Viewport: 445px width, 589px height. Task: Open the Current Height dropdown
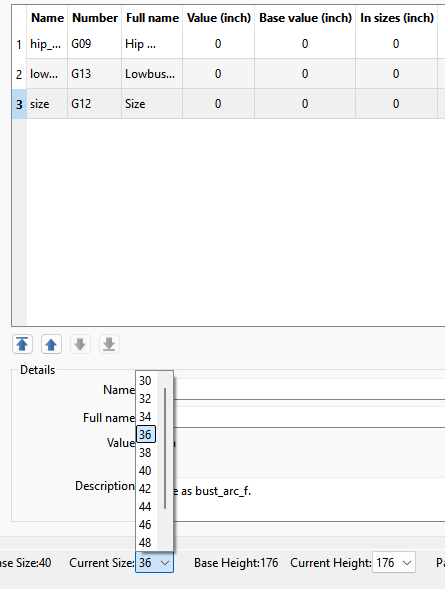(394, 562)
